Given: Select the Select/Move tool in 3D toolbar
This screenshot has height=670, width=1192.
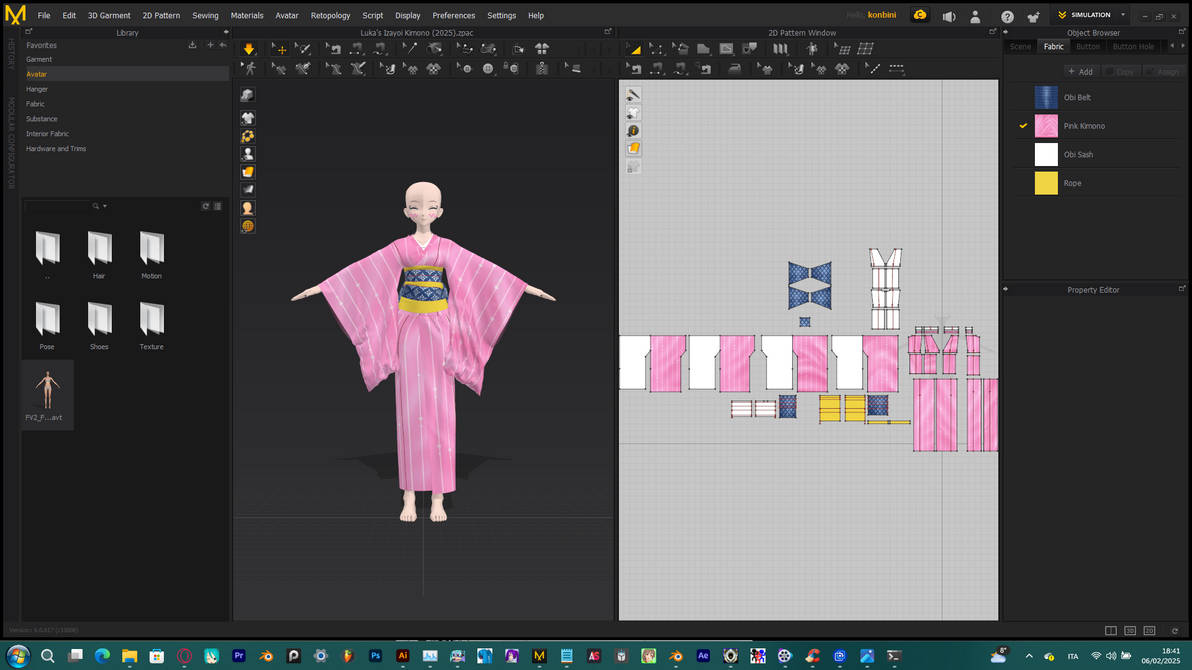Looking at the screenshot, I should coord(279,49).
